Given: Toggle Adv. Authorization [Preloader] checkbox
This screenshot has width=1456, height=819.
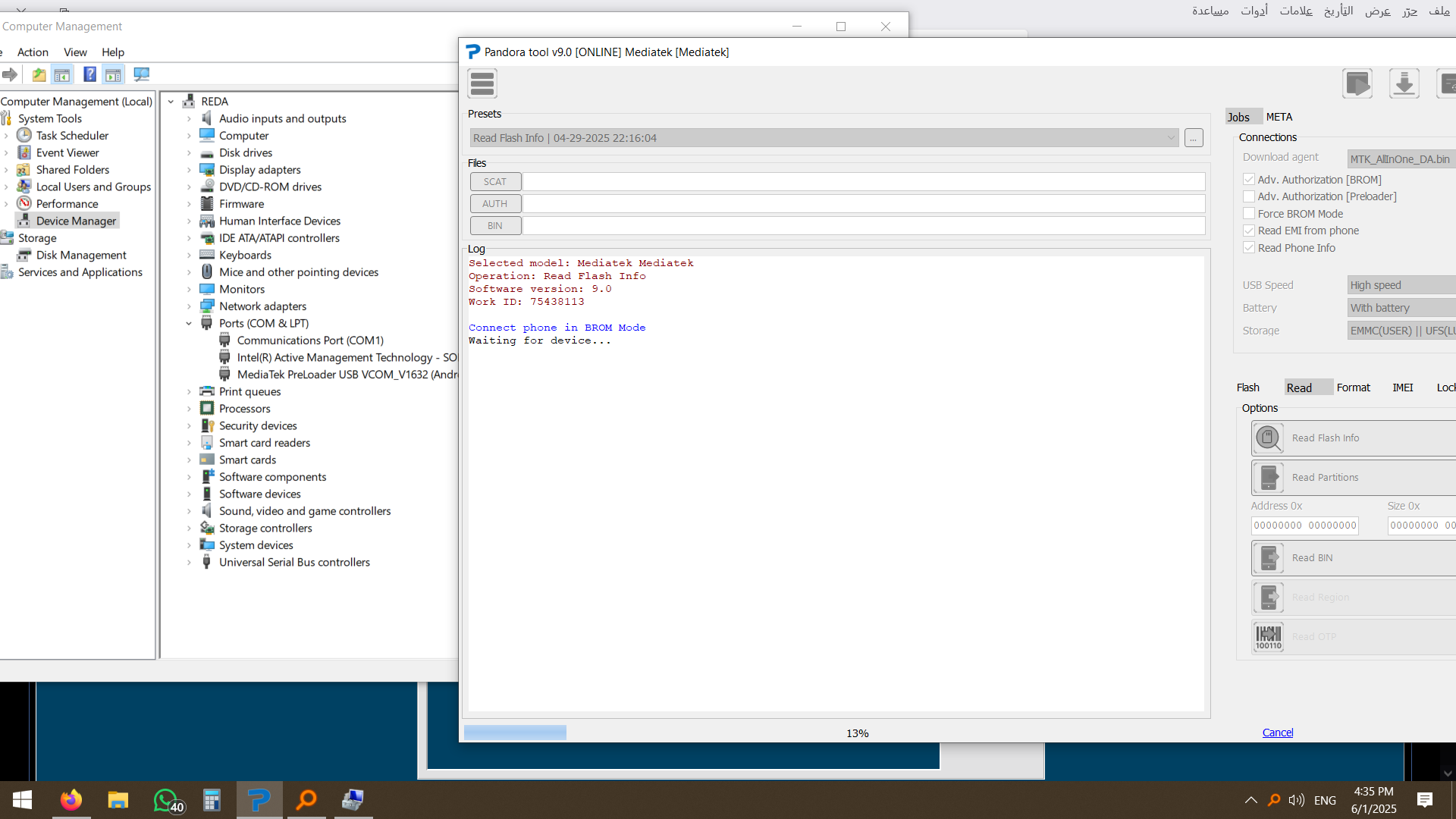Looking at the screenshot, I should pos(1248,196).
